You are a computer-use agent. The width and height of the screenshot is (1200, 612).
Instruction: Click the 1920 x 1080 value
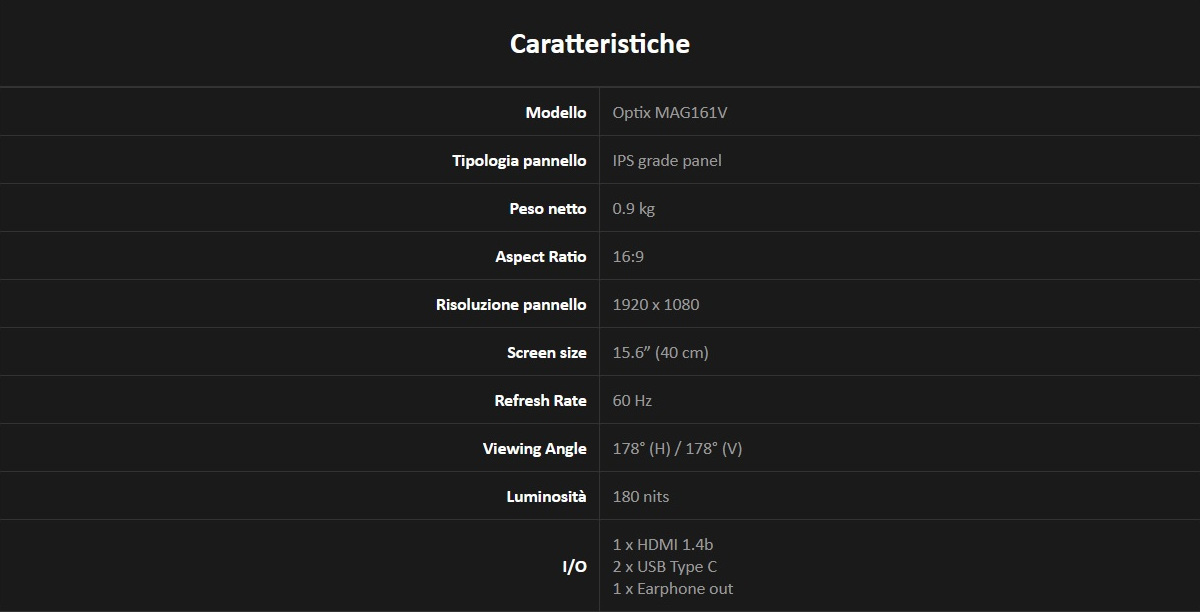(x=656, y=304)
